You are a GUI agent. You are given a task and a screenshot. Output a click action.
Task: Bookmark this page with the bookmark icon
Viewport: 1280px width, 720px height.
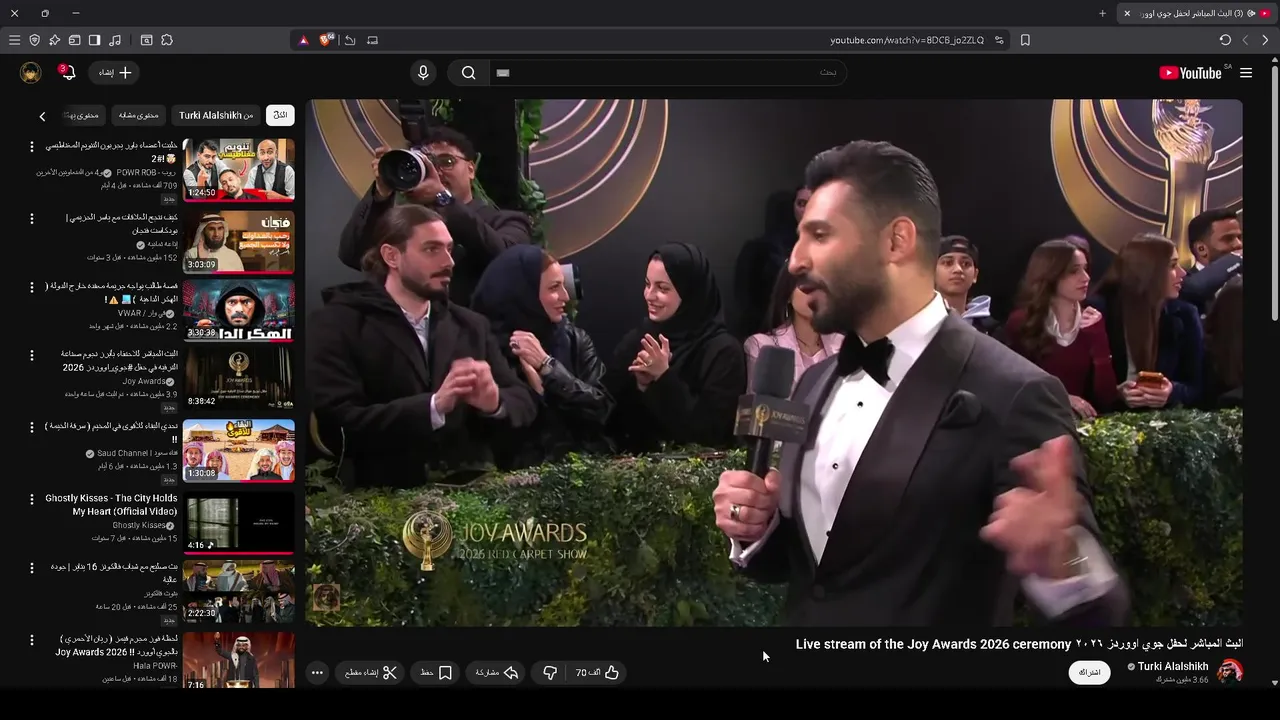pos(1025,40)
